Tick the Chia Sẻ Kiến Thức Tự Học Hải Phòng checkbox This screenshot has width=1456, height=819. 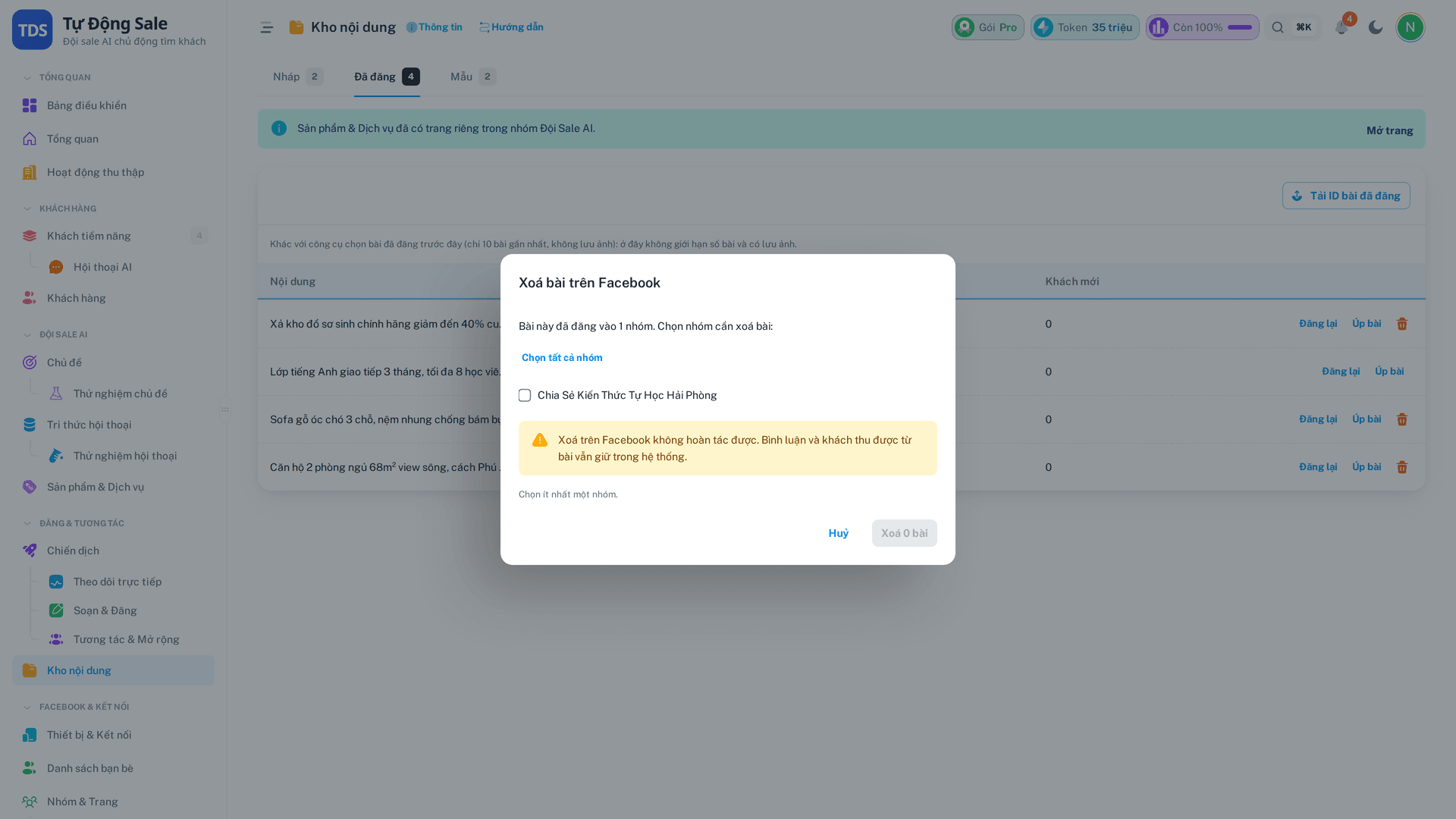(x=525, y=395)
